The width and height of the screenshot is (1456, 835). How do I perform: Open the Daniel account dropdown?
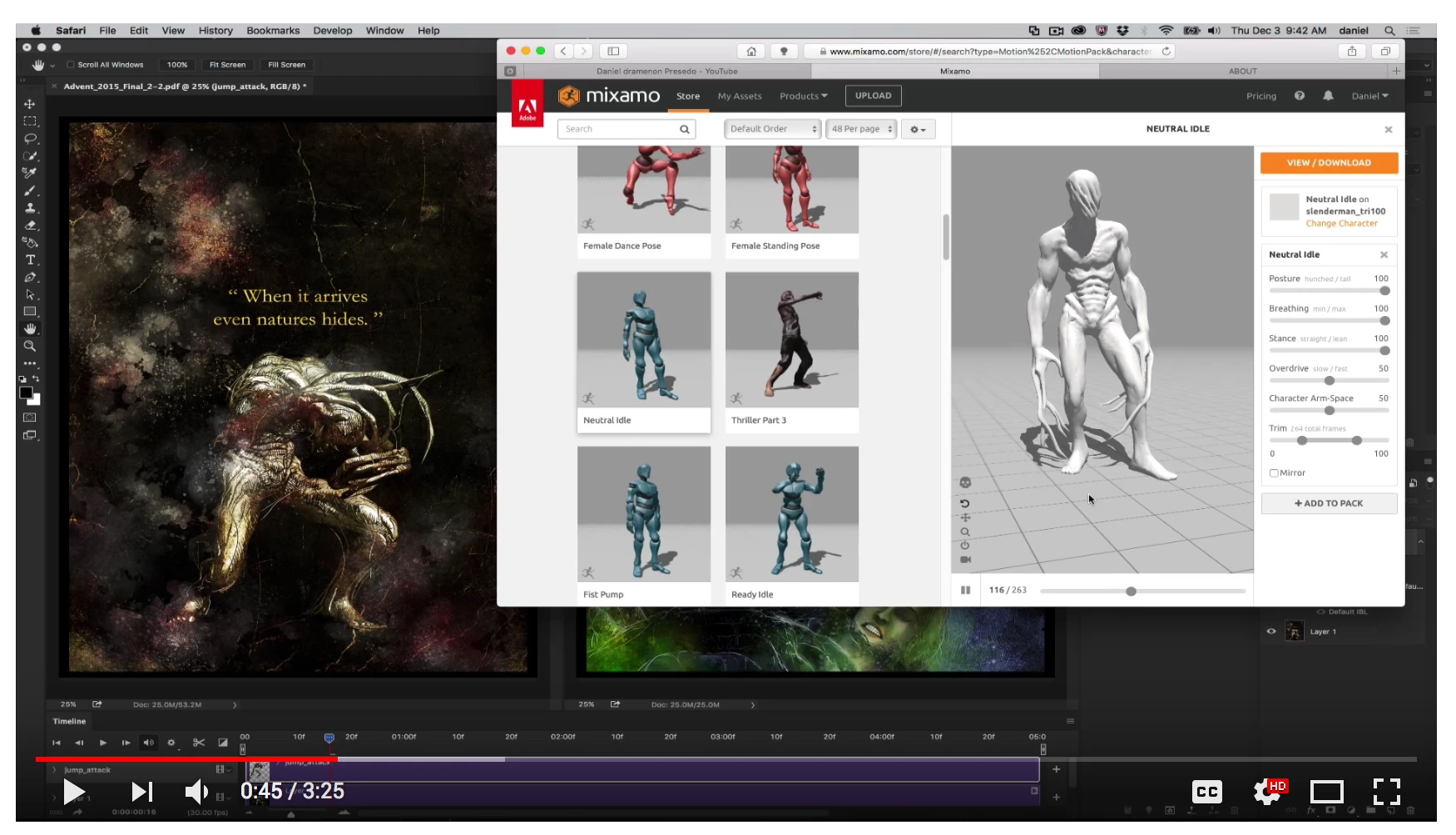coord(1369,96)
